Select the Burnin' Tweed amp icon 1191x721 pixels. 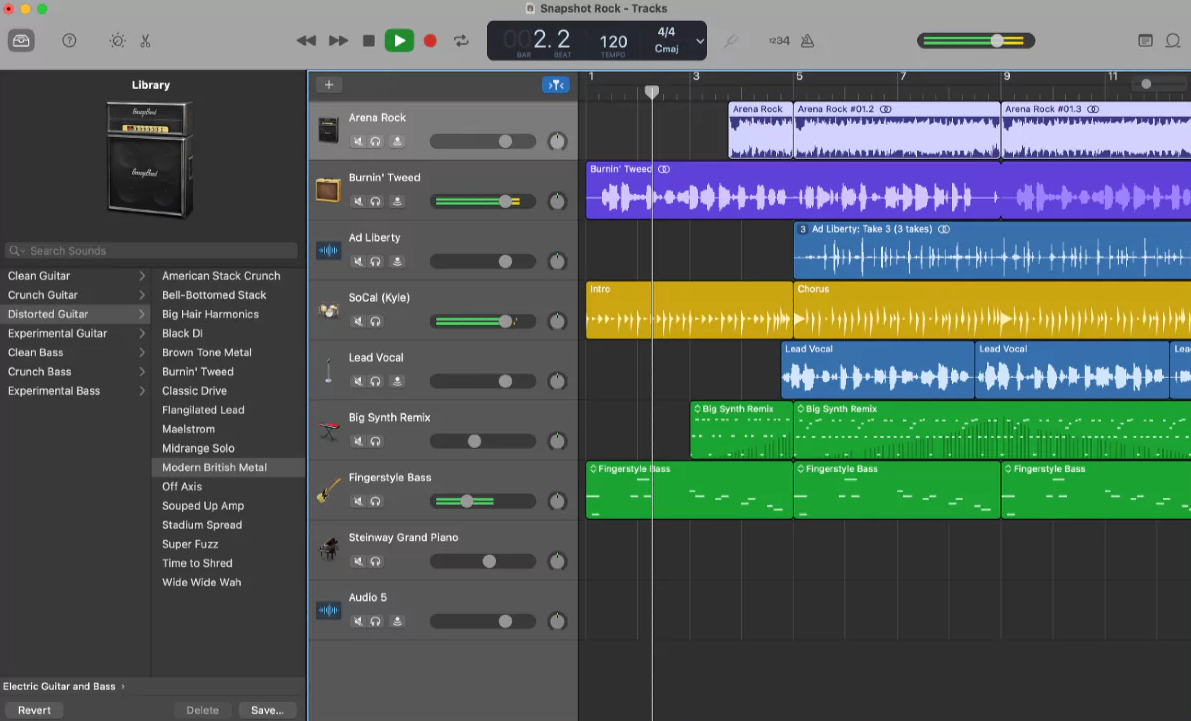[x=328, y=190]
